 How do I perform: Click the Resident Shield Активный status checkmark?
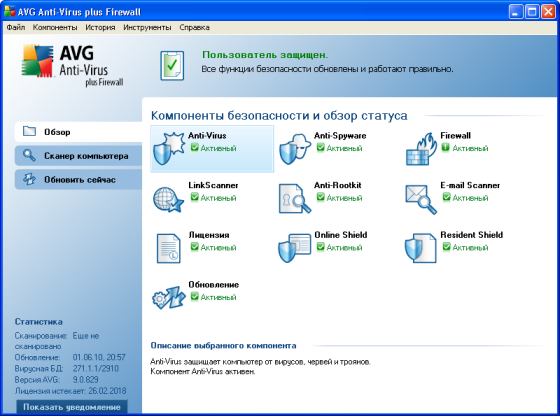click(x=446, y=247)
